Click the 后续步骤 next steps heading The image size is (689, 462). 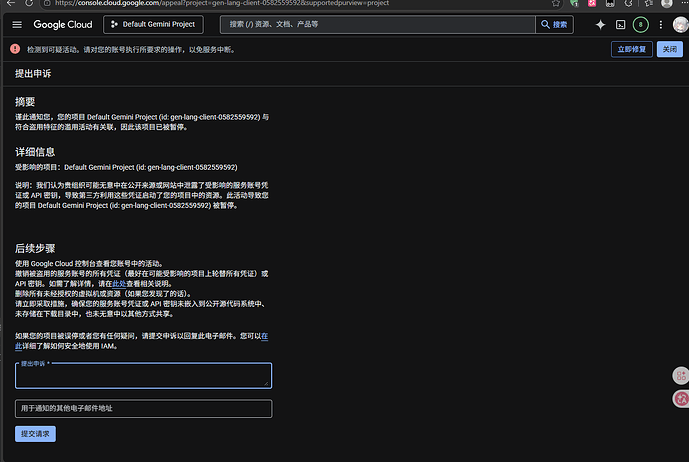point(35,248)
